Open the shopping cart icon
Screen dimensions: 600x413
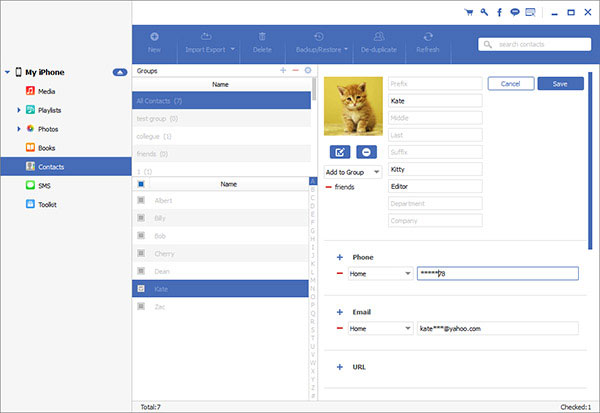click(468, 12)
